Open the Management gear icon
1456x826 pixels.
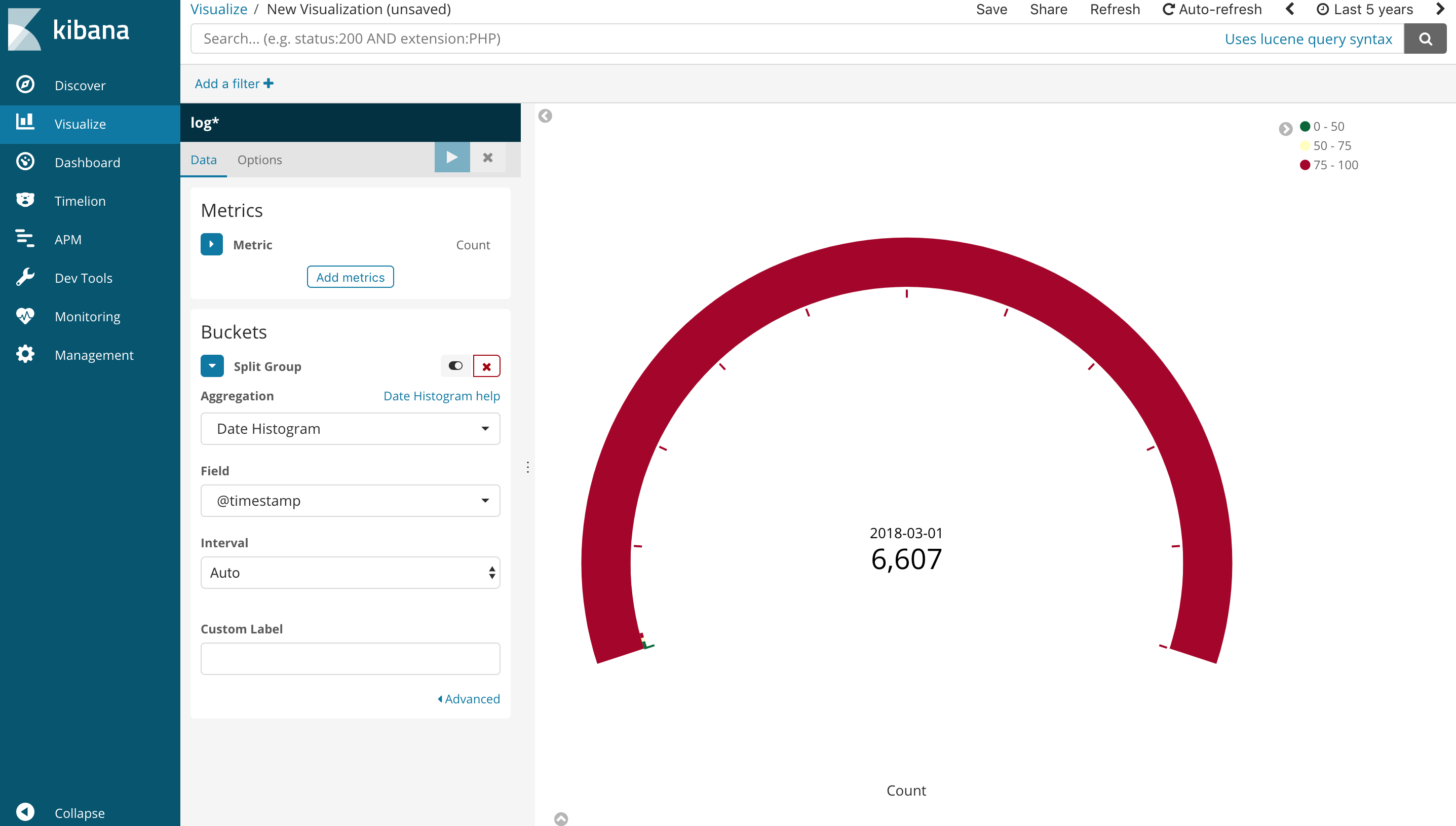[x=25, y=355]
